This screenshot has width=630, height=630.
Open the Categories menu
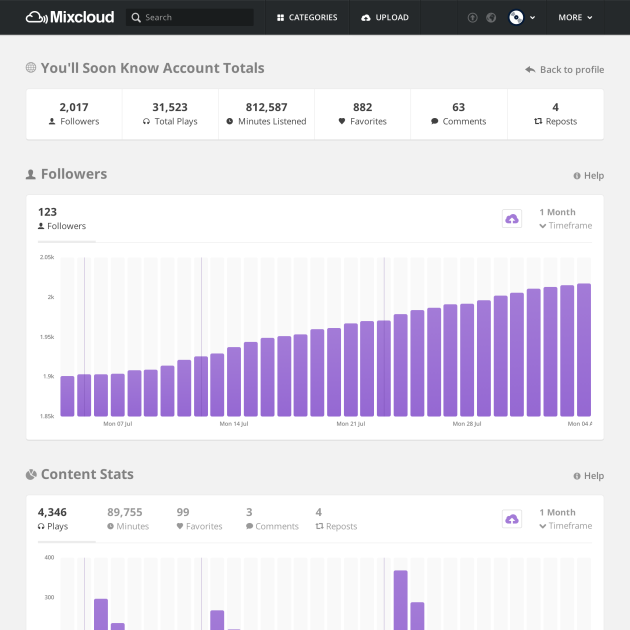click(307, 18)
